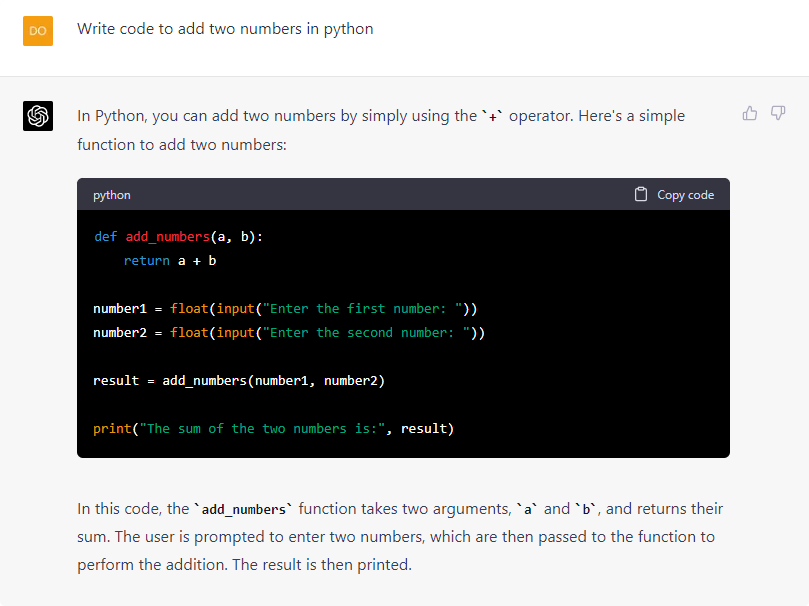The image size is (809, 606).
Task: Click the 'return a + b' code line
Action: click(170, 261)
